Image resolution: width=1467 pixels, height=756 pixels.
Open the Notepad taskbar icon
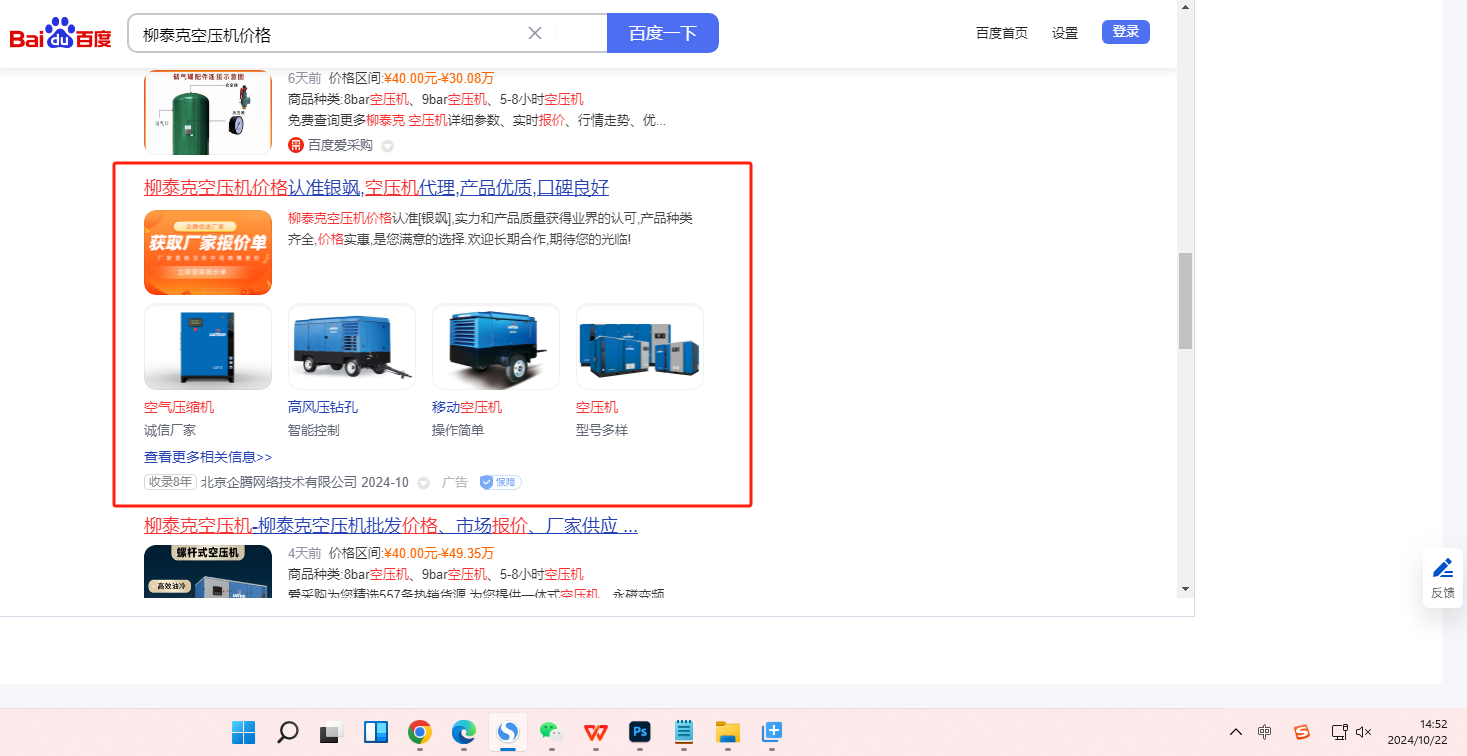coord(684,732)
